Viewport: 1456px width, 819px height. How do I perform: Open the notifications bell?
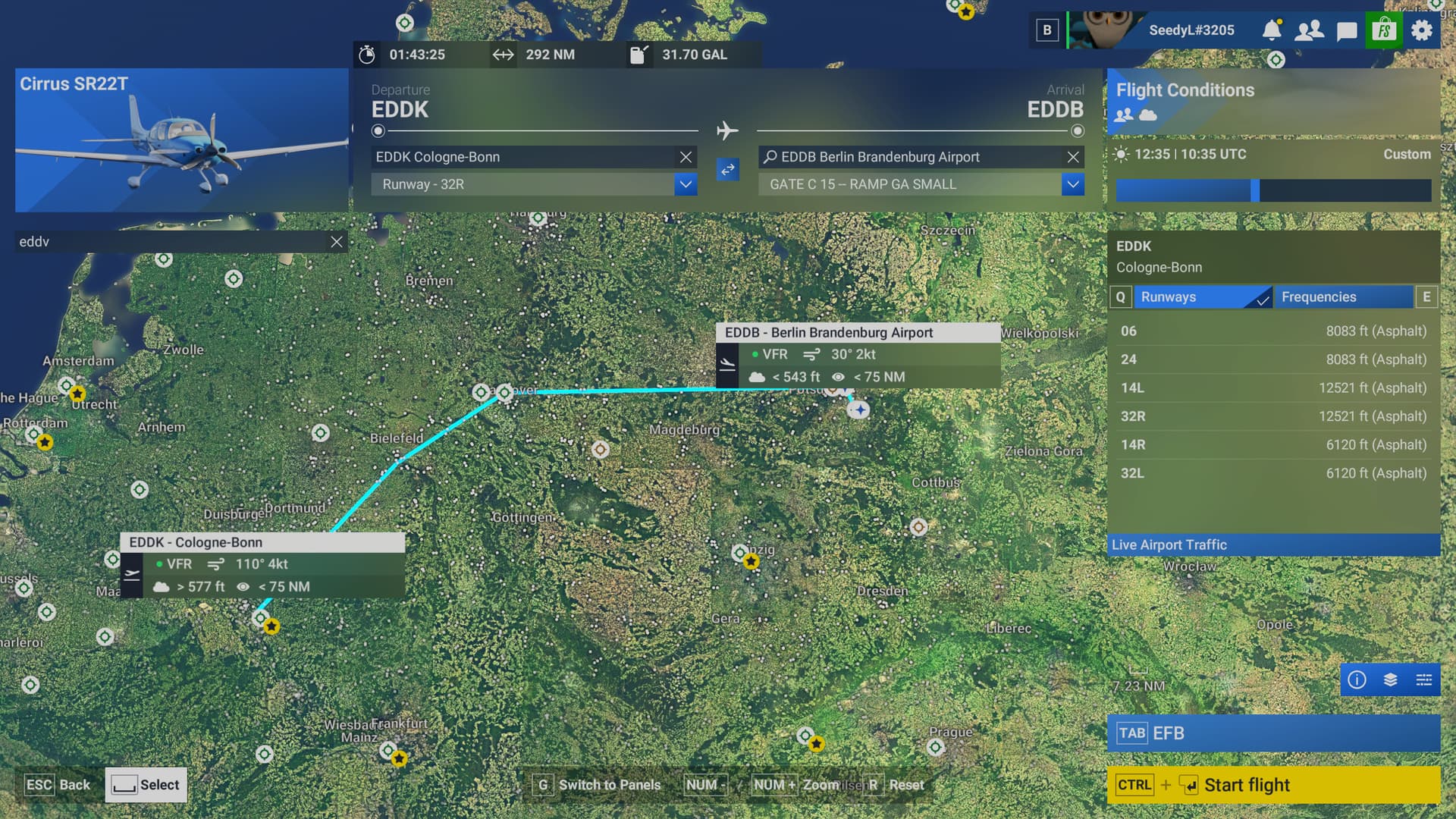1272,30
